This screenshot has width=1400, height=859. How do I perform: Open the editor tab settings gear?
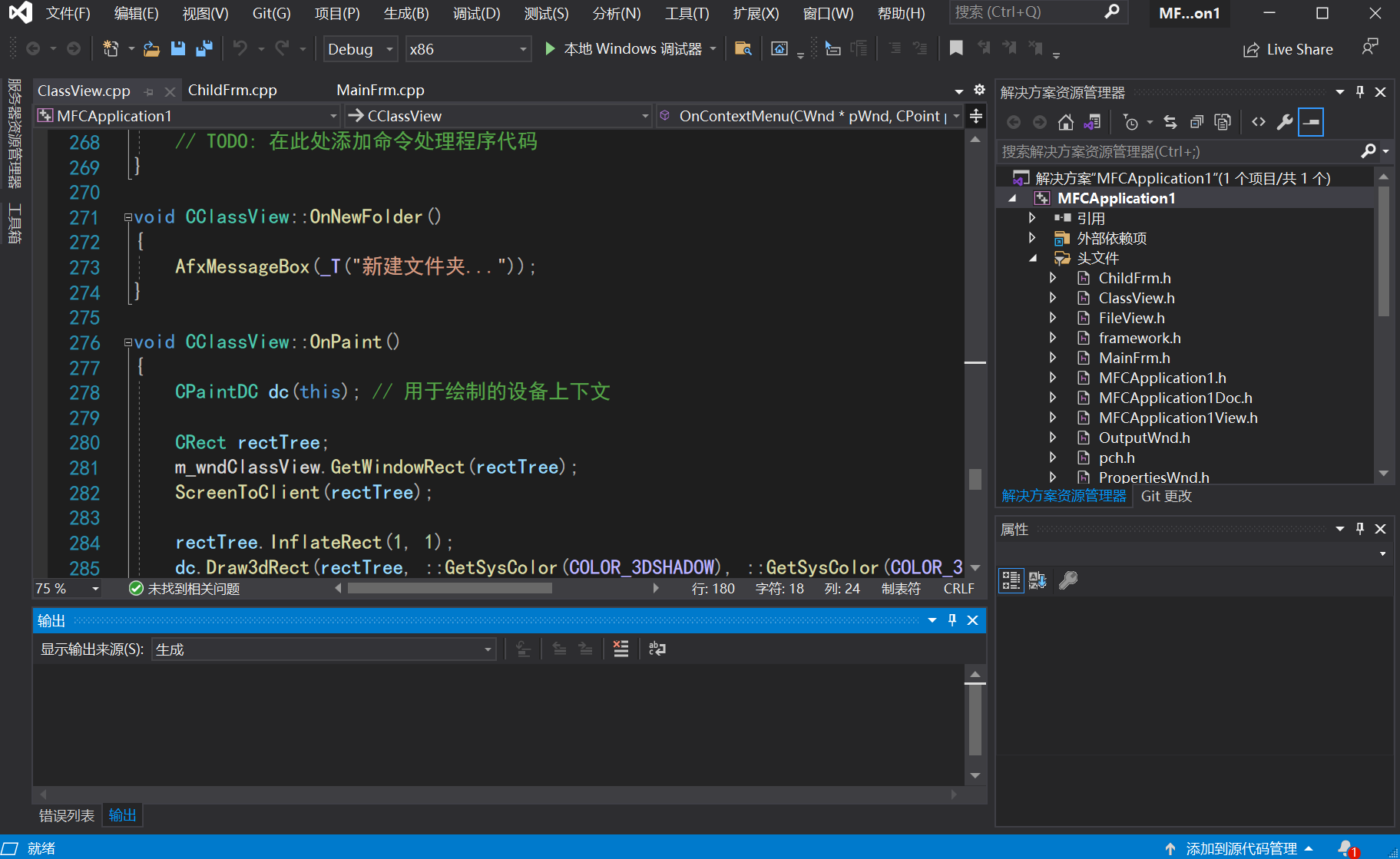979,90
